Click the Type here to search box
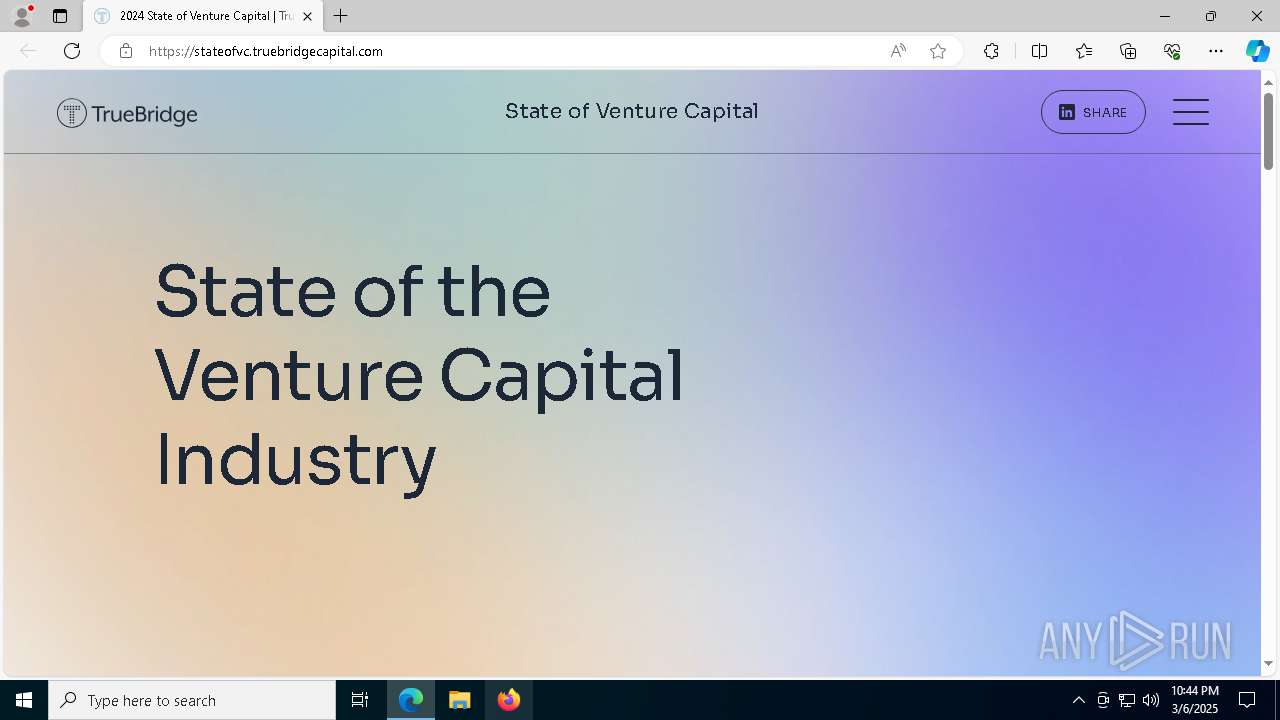The image size is (1280, 720). 192,700
